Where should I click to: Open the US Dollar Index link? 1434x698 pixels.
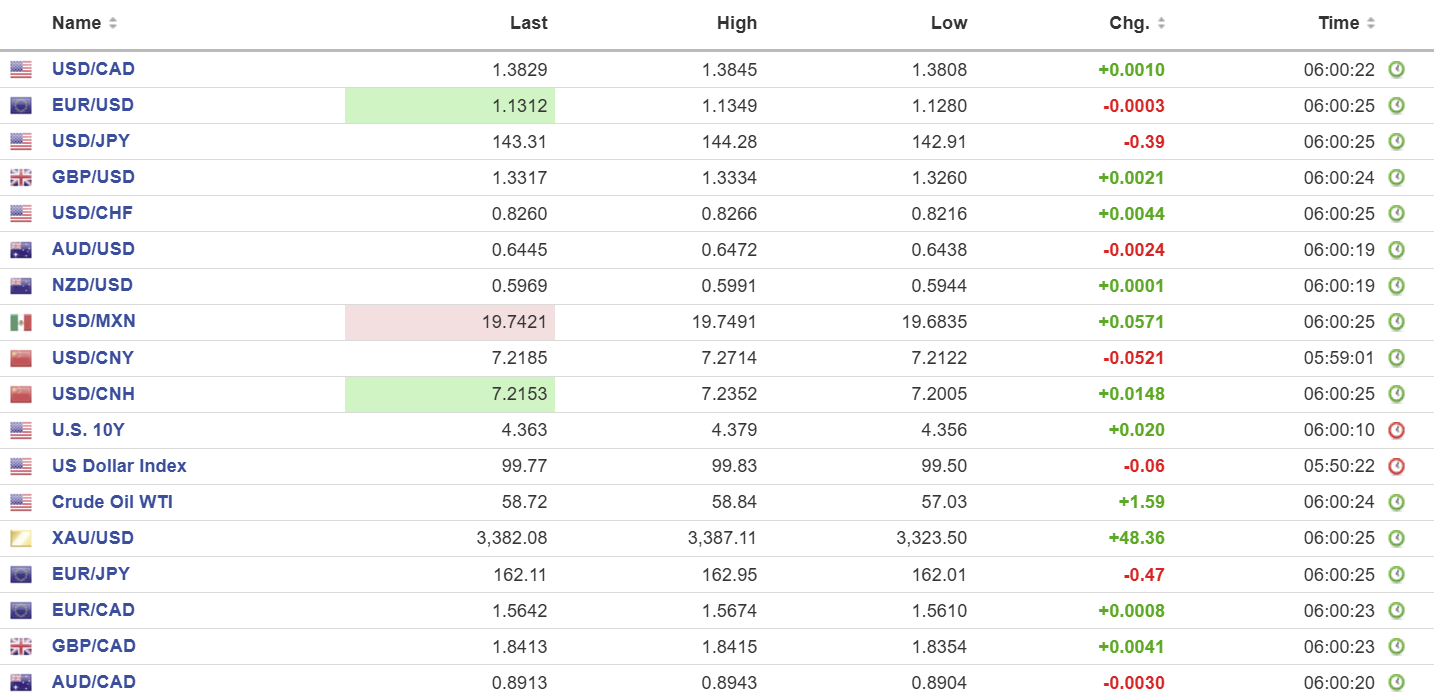tap(119, 466)
